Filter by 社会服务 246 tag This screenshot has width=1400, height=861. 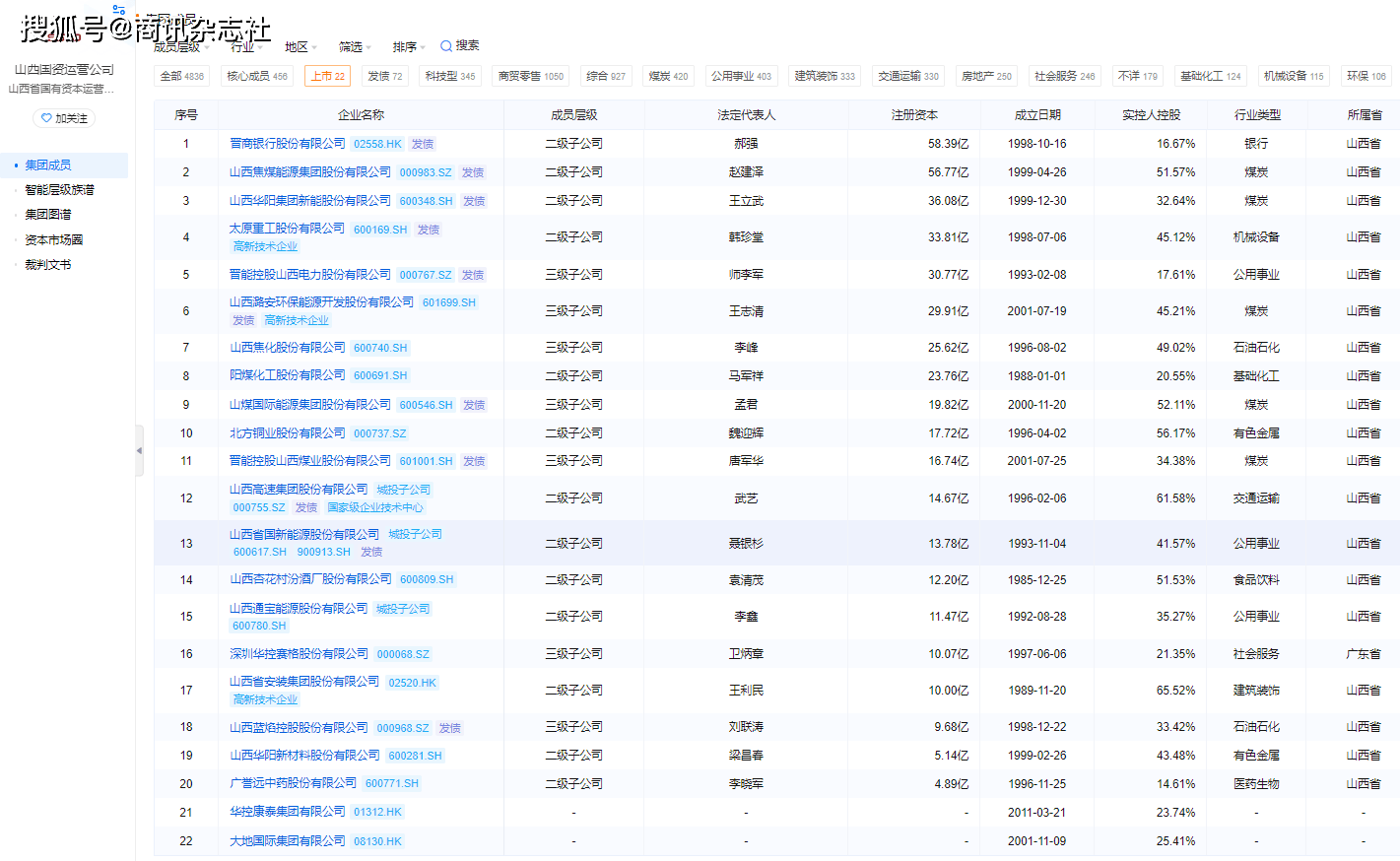[1064, 76]
